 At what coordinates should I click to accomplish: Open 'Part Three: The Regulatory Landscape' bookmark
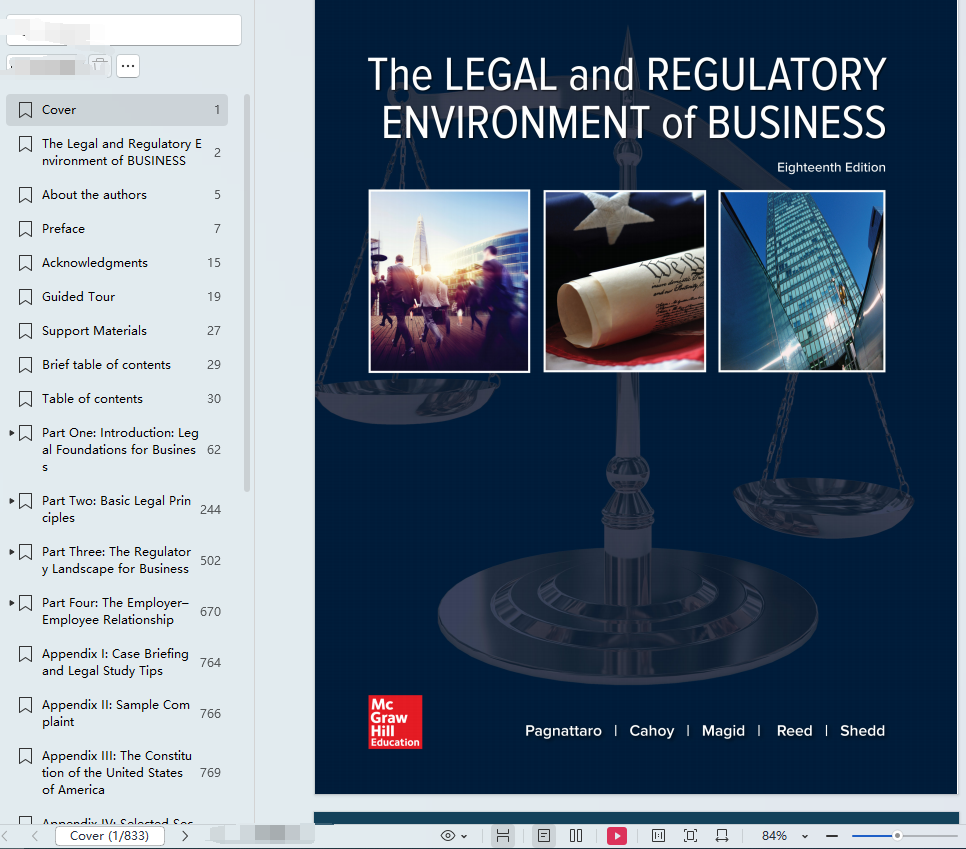point(116,561)
